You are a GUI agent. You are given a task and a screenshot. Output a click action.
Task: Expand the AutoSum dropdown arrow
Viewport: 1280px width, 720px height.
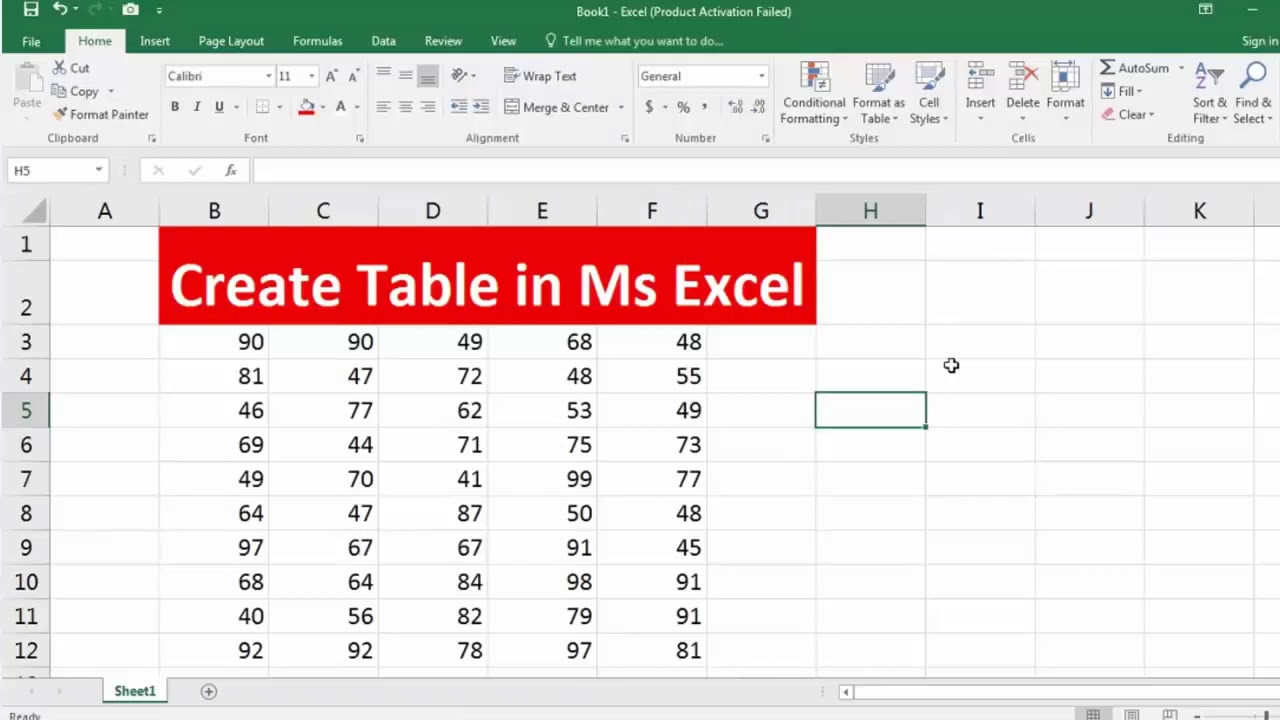point(1181,68)
